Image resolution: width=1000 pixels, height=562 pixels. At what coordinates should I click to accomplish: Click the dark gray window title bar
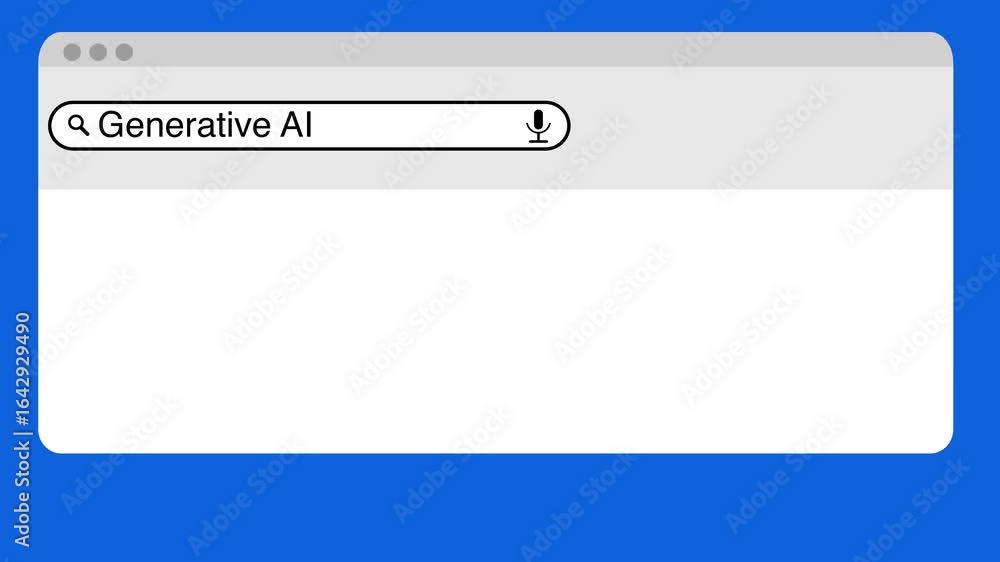pos(496,50)
